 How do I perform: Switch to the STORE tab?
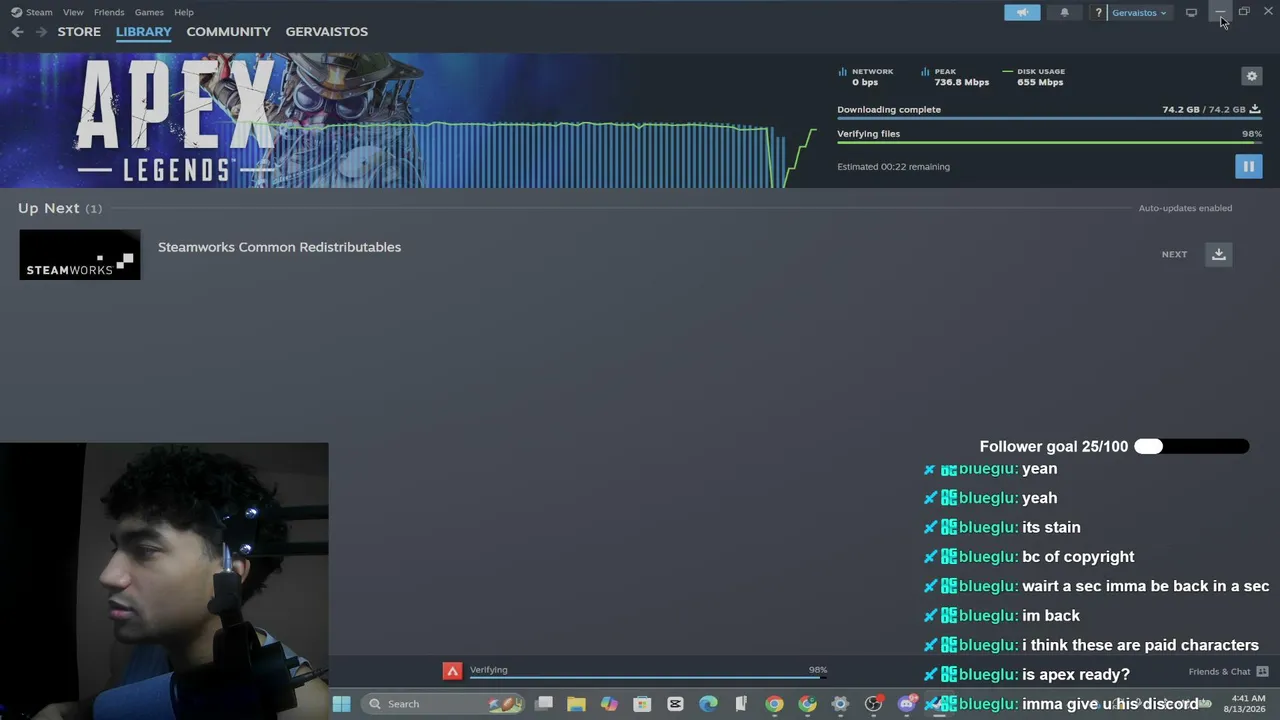pos(79,32)
